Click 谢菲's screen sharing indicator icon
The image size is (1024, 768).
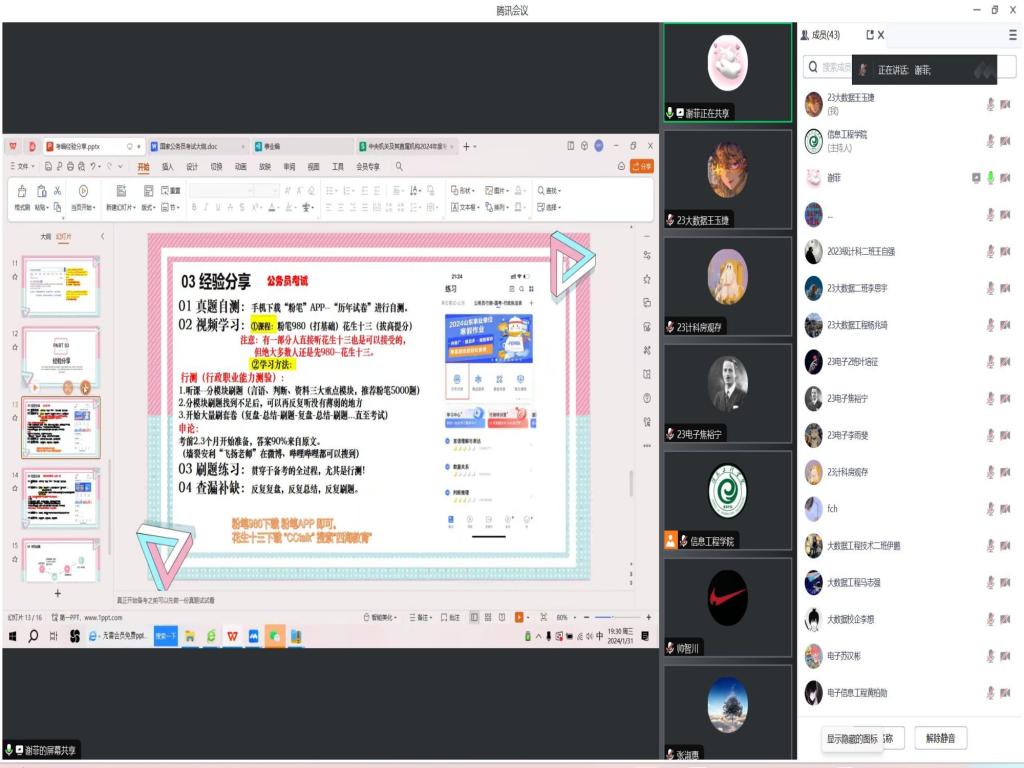[976, 178]
